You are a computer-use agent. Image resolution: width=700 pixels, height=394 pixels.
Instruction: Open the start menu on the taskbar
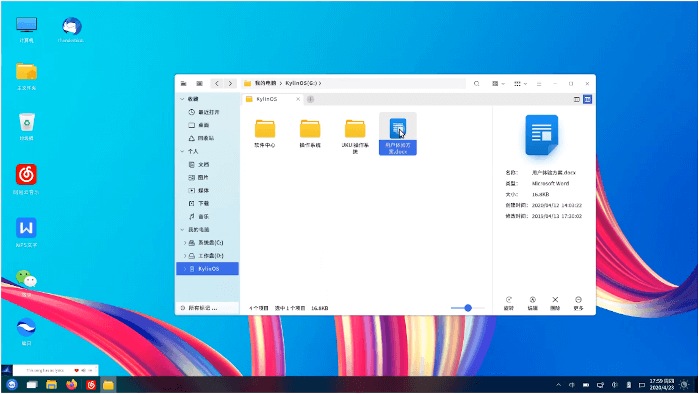click(12, 385)
